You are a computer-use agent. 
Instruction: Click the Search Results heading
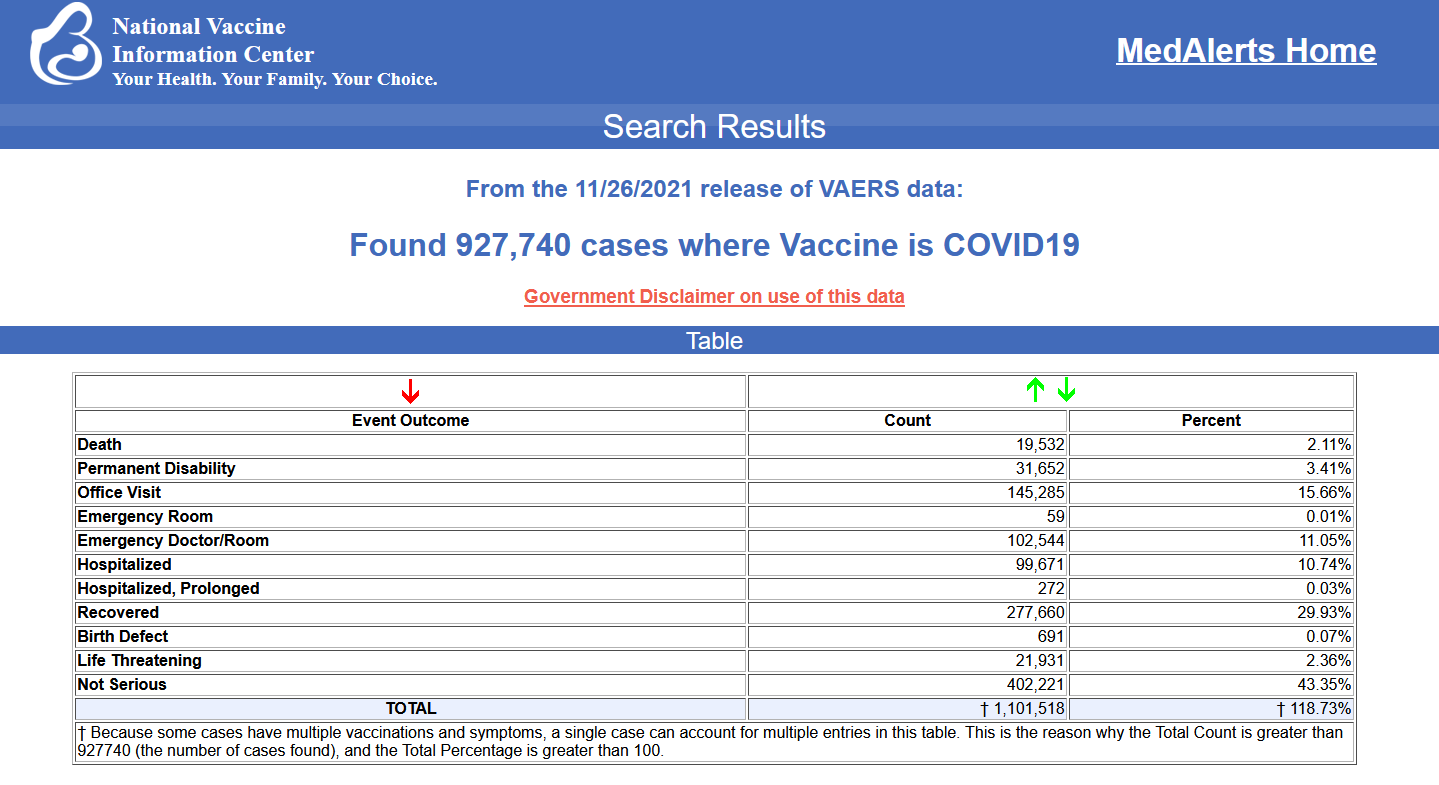pos(714,127)
